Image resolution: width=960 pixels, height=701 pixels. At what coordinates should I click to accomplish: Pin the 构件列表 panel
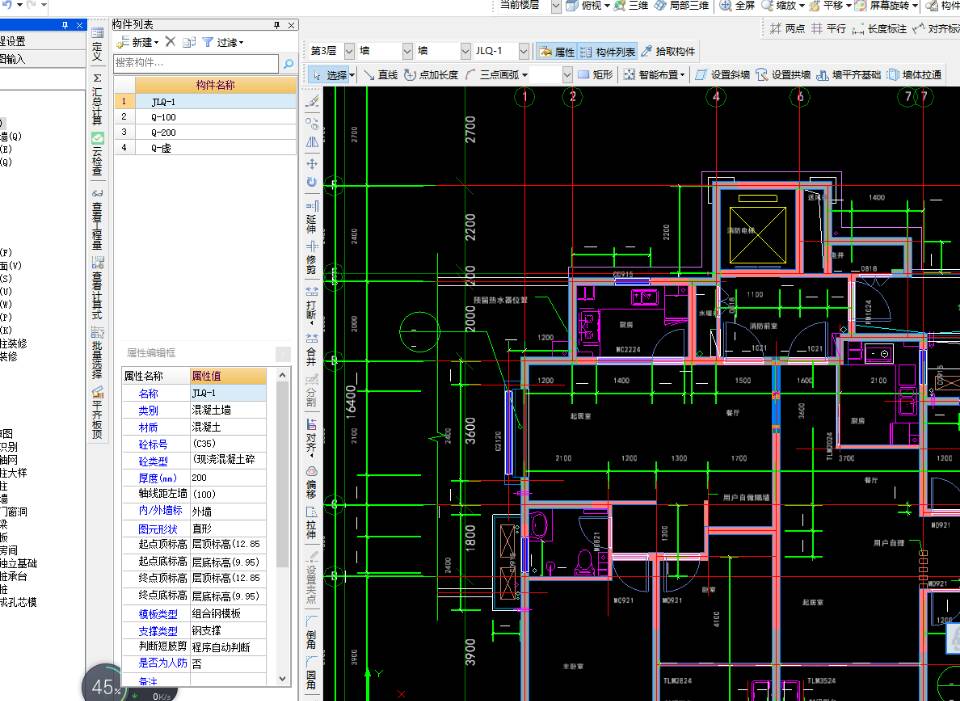click(277, 24)
